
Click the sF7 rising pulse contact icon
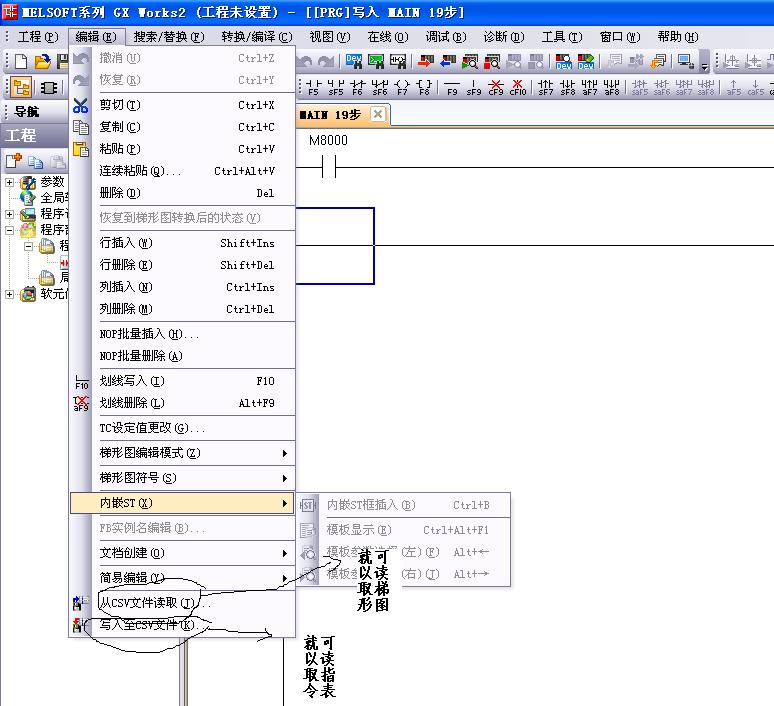tap(546, 87)
